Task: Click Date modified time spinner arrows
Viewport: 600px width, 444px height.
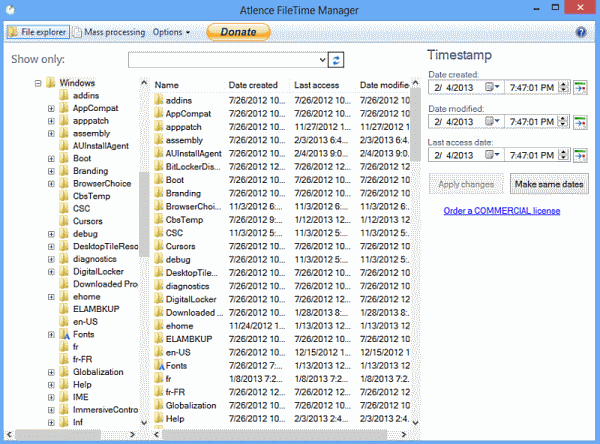Action: point(564,122)
